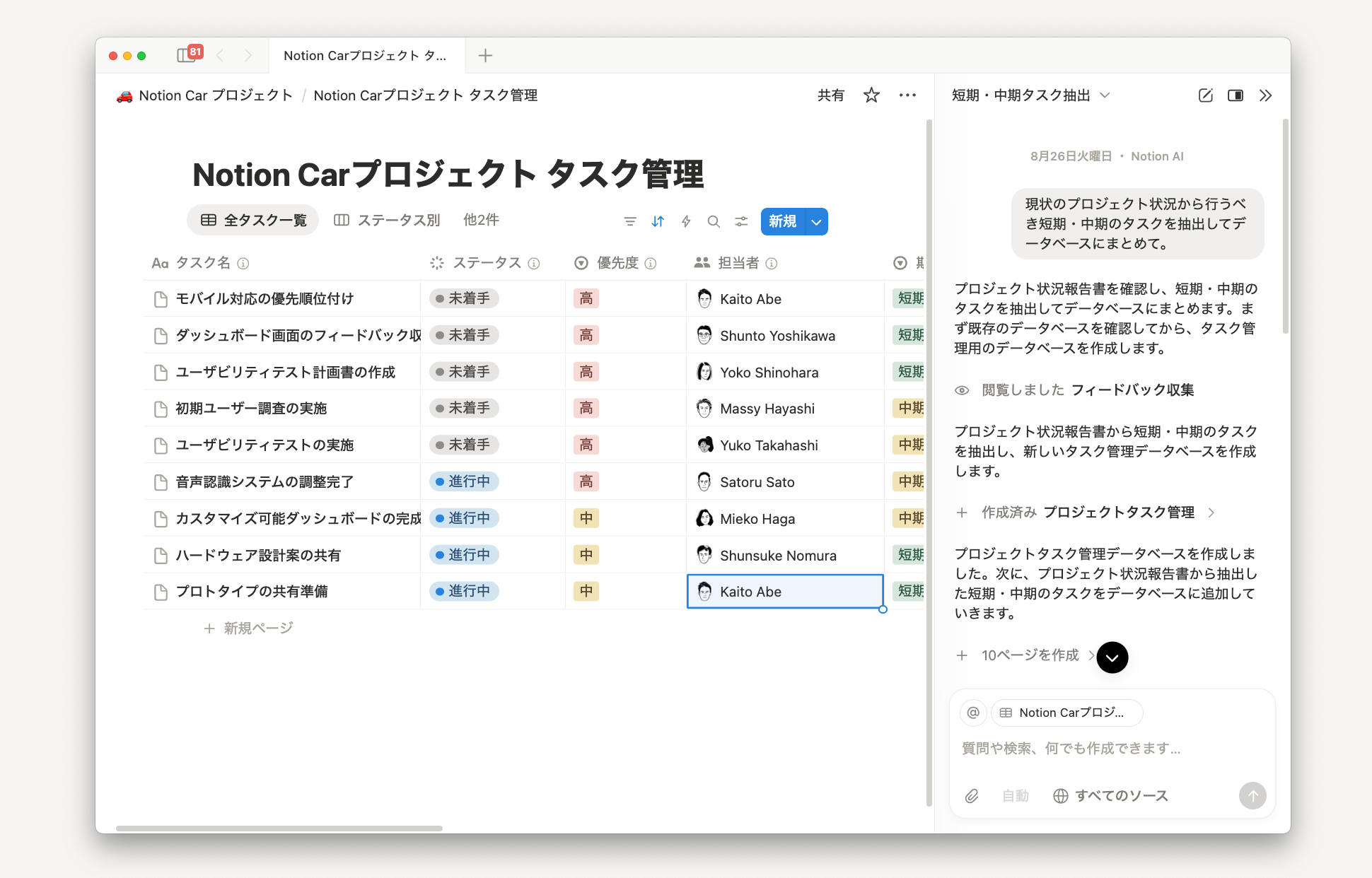This screenshot has height=878, width=1372.
Task: Mention a page with the @ icon
Action: click(x=972, y=713)
